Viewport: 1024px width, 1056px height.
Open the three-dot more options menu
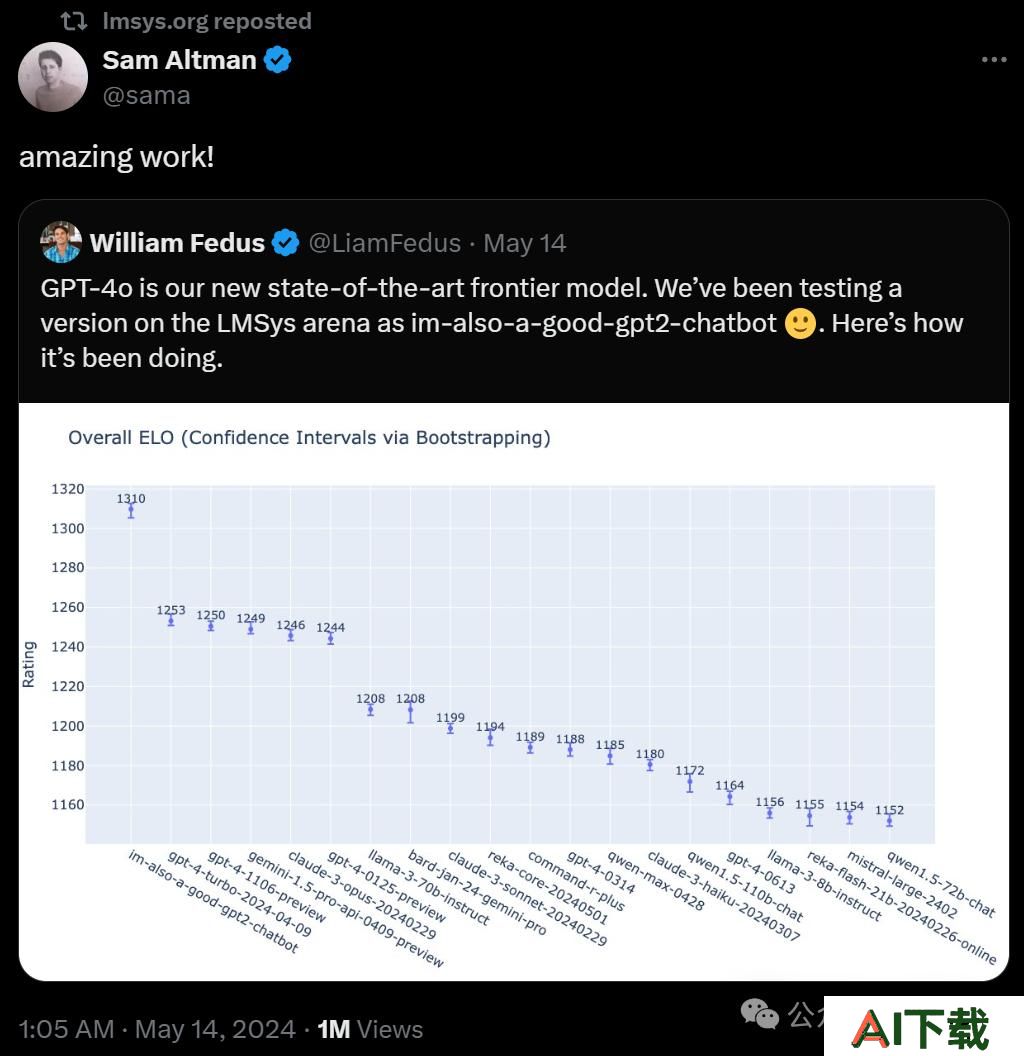tap(994, 60)
